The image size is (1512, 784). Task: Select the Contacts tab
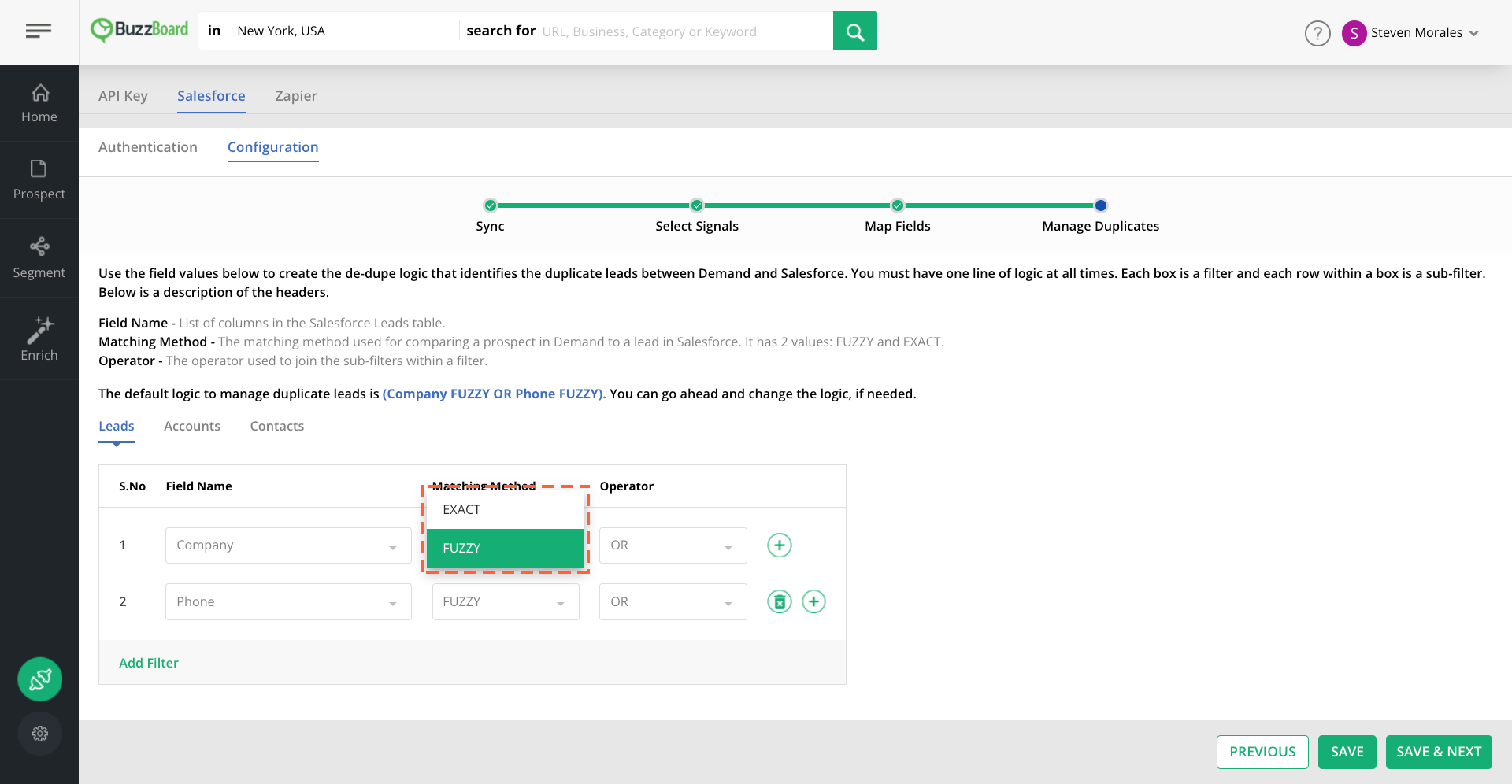click(x=277, y=426)
